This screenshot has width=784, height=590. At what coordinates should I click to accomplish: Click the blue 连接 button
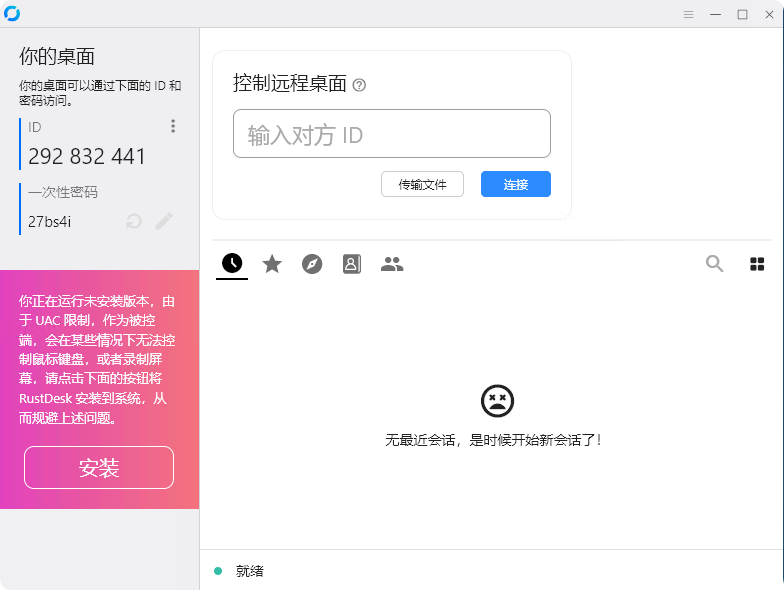(516, 184)
